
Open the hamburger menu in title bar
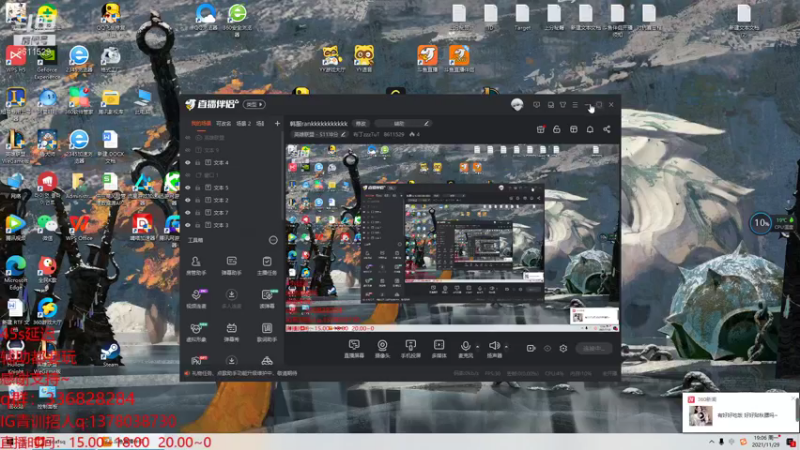tap(575, 105)
